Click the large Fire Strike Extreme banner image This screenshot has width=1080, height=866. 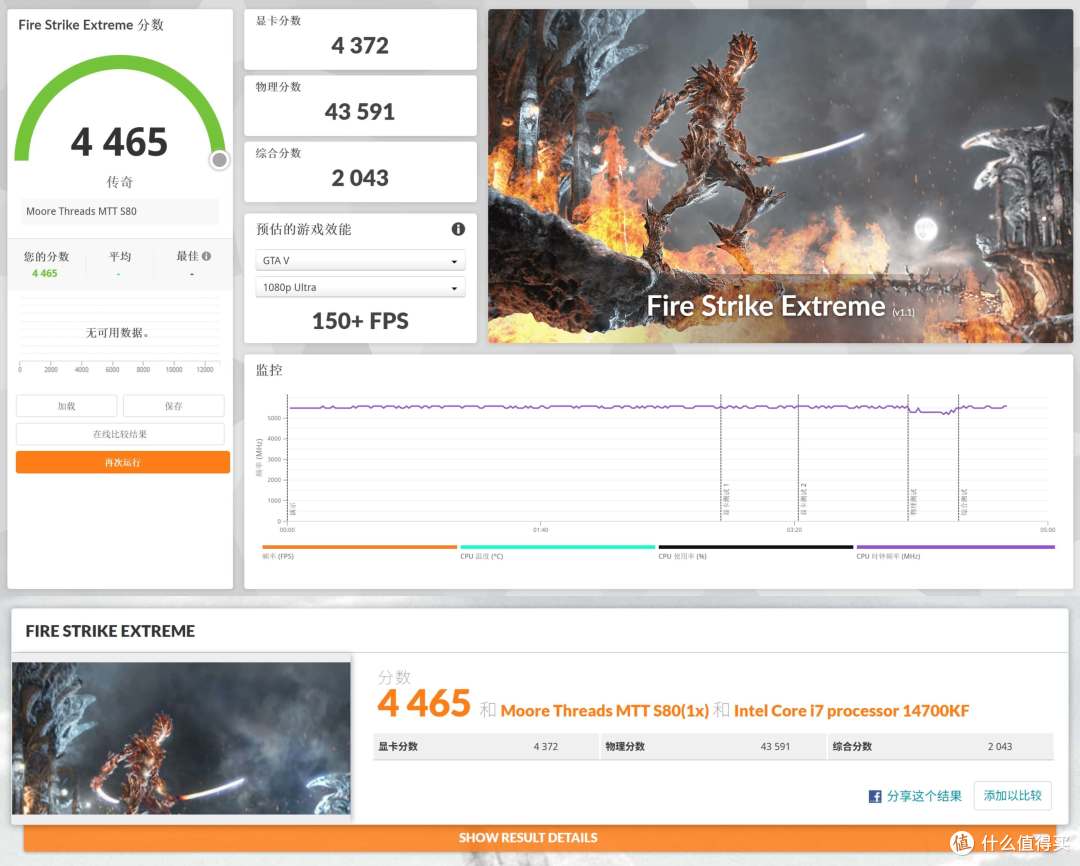tap(780, 176)
